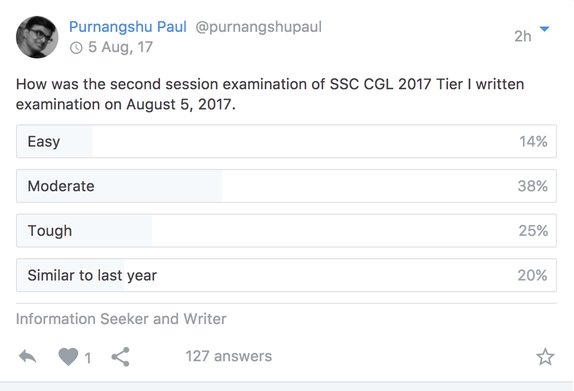Click the 5 Aug, 17 date

(x=120, y=47)
